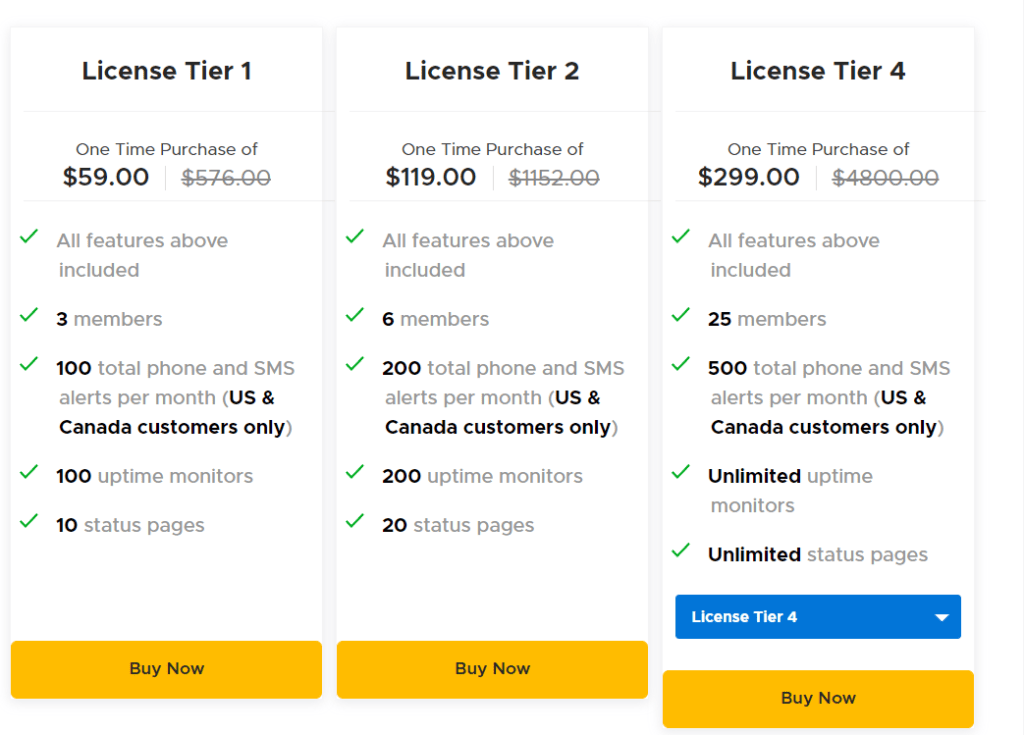Click the checkmark beside '10 status pages'

click(29, 521)
